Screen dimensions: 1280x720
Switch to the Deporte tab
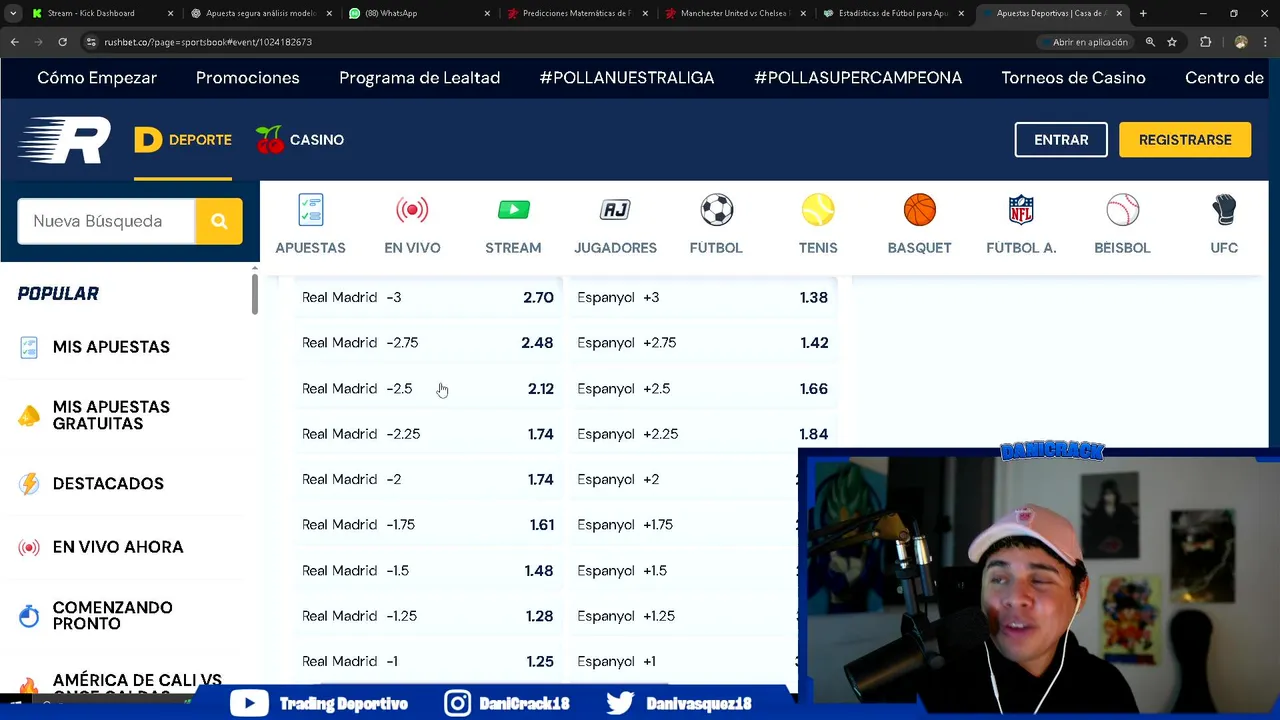coord(183,140)
